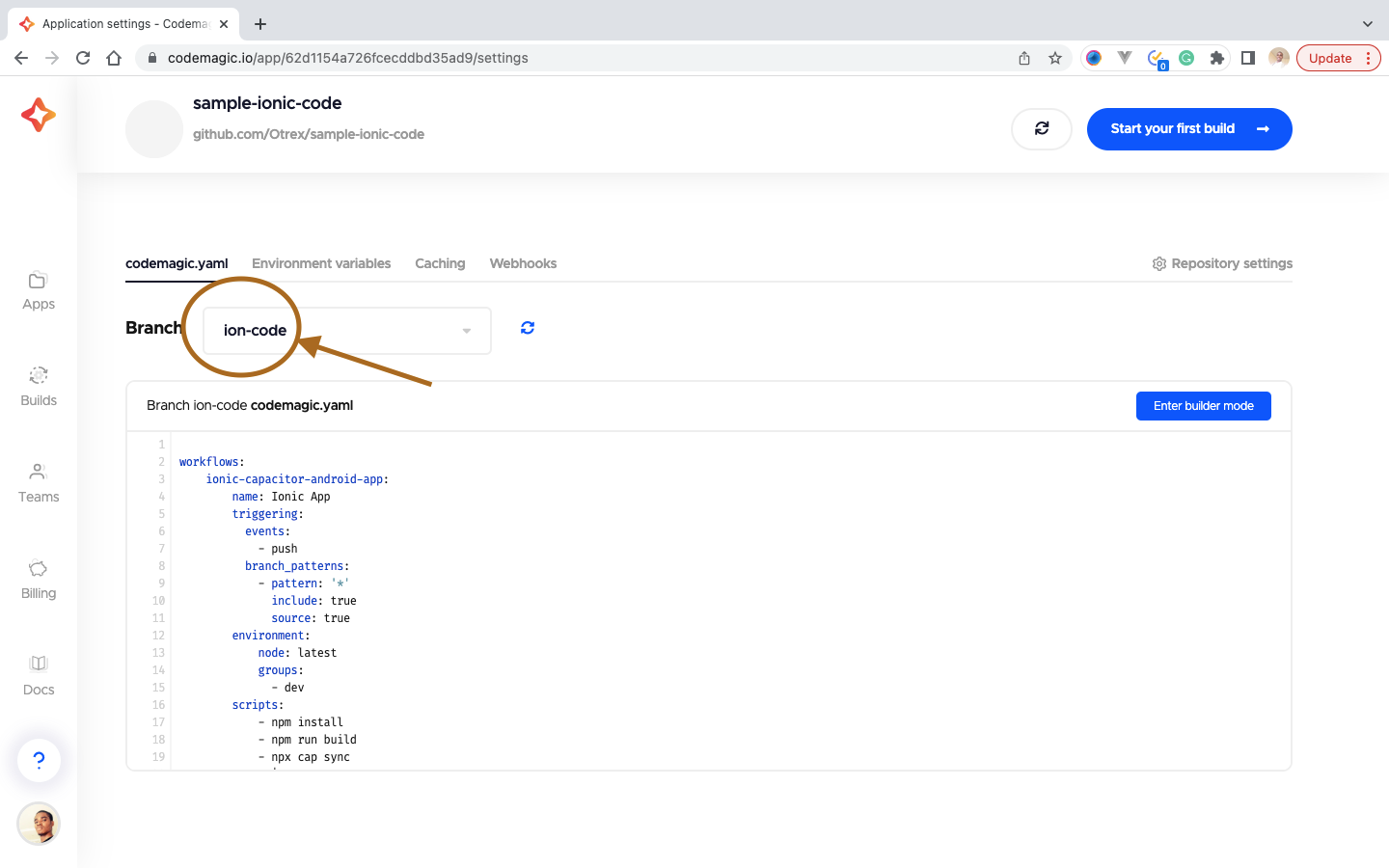Go back in browser history

tap(21, 58)
